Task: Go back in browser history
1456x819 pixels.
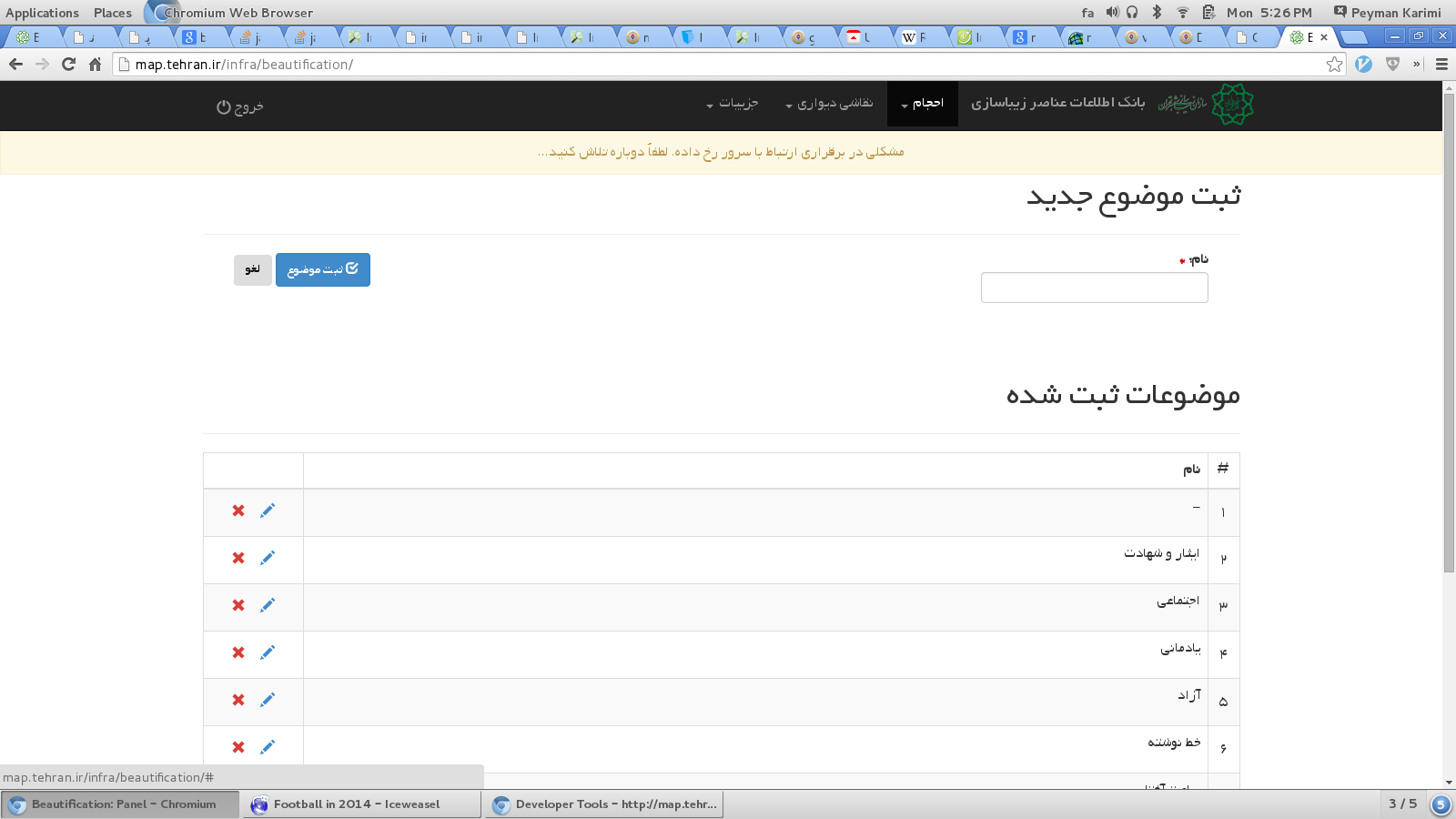Action: tap(15, 64)
